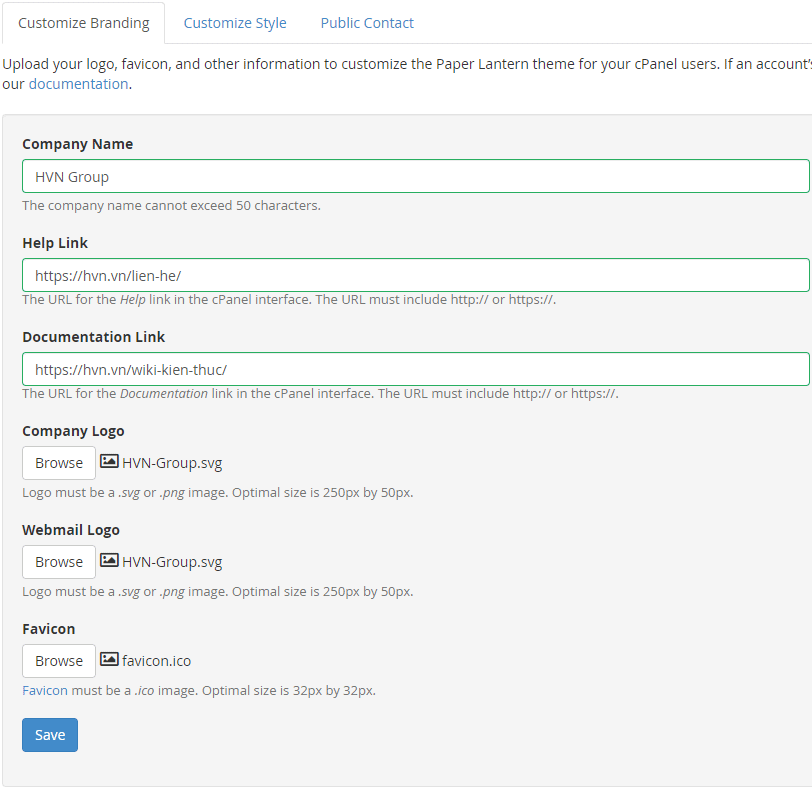The height and width of the screenshot is (790, 812).
Task: Open the documentation link in the description
Action: [x=78, y=84]
